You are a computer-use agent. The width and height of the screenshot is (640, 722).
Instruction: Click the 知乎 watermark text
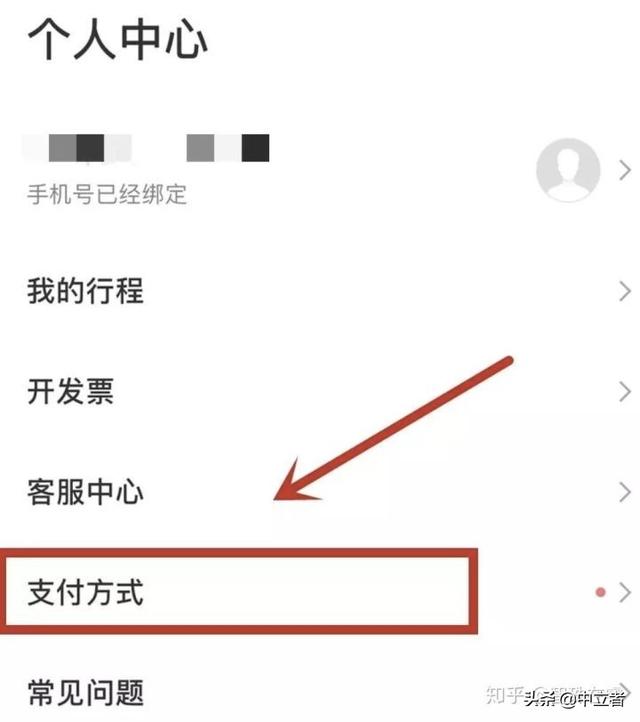point(505,694)
